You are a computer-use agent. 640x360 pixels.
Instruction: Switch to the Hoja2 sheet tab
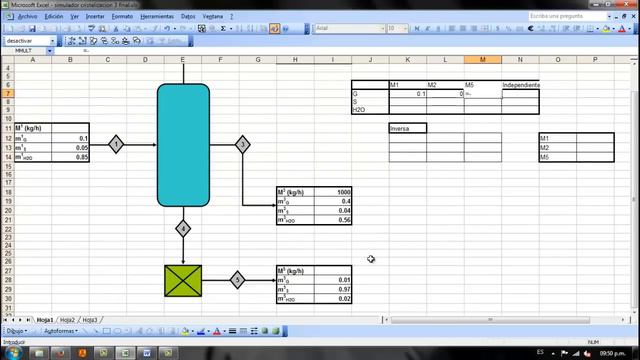(67, 320)
